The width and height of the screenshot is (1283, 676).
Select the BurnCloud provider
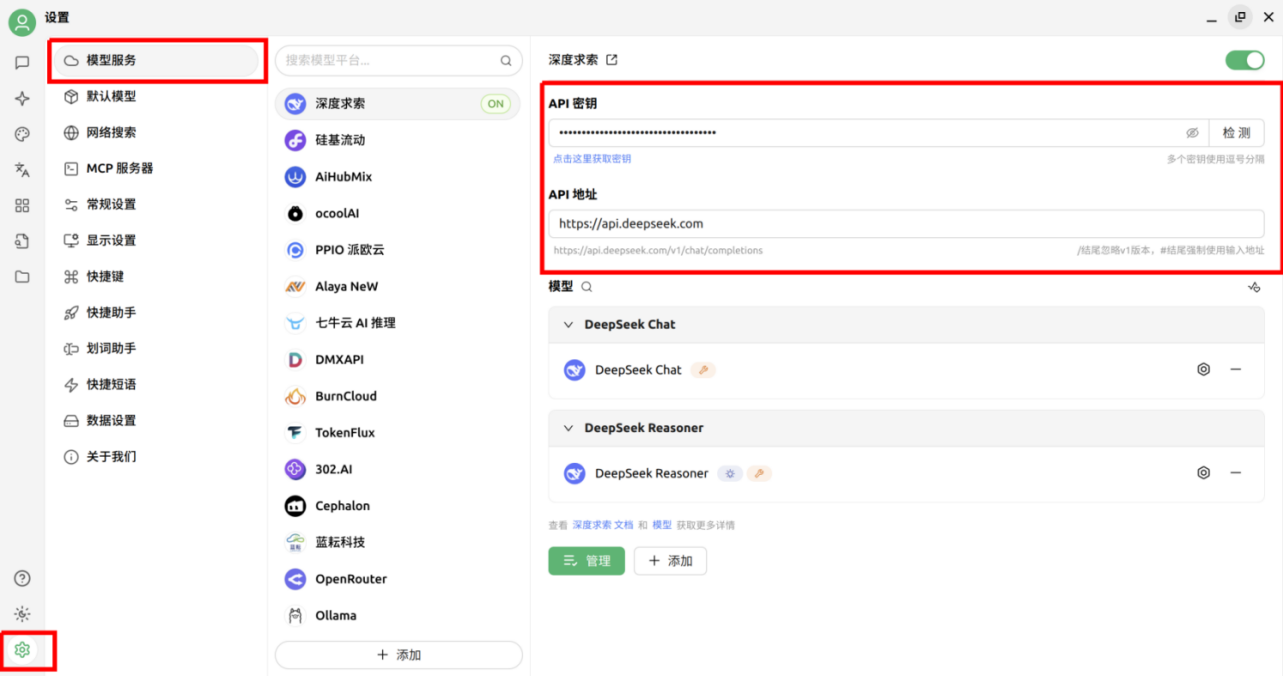398,396
